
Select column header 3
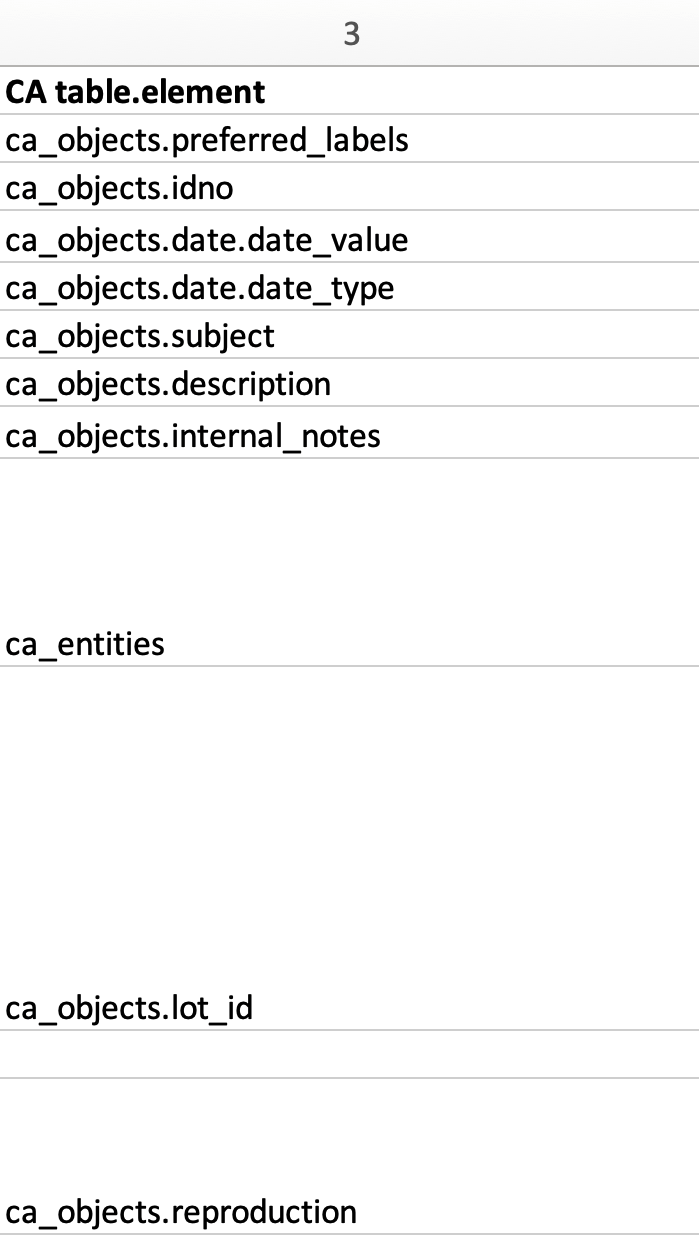point(350,34)
